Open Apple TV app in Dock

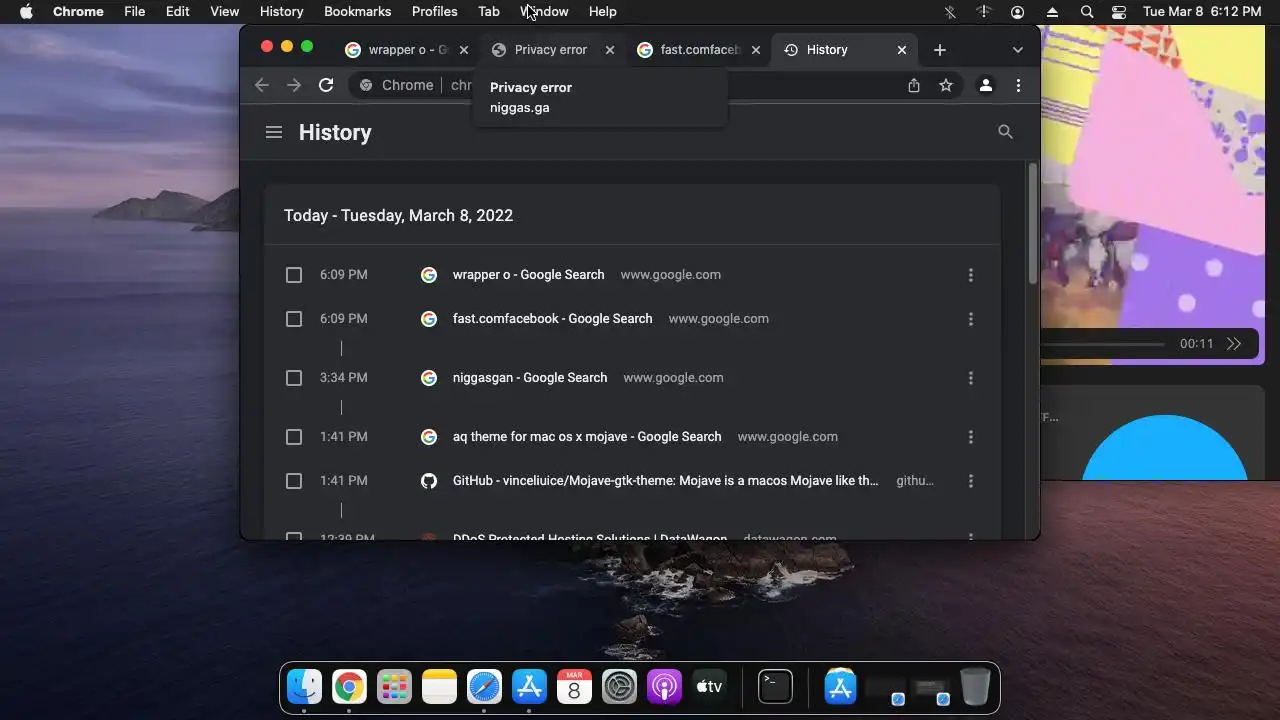point(709,687)
